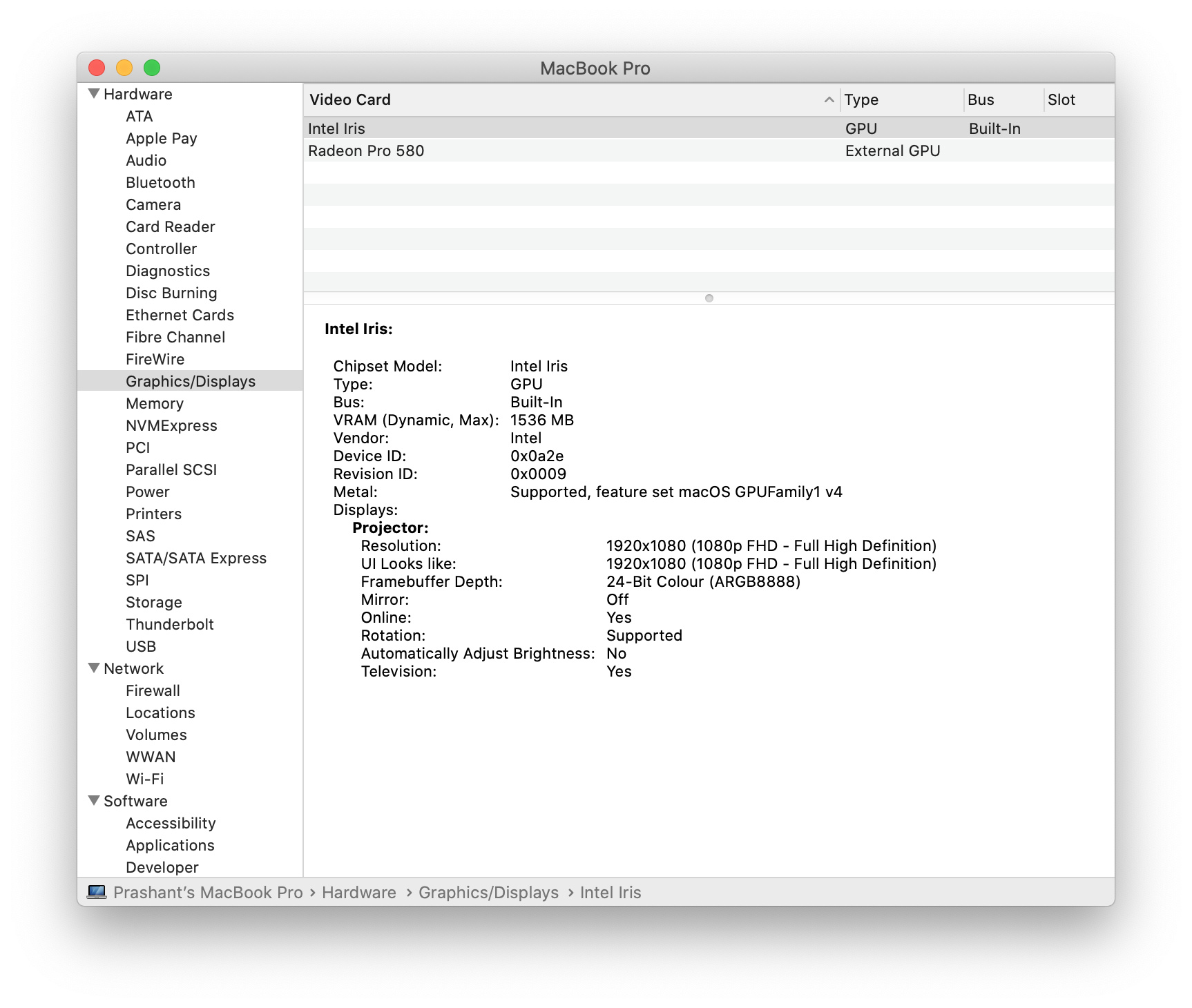Select the Radeon Pro 580 row
Viewport: 1192px width, 1008px height.
click(x=709, y=151)
